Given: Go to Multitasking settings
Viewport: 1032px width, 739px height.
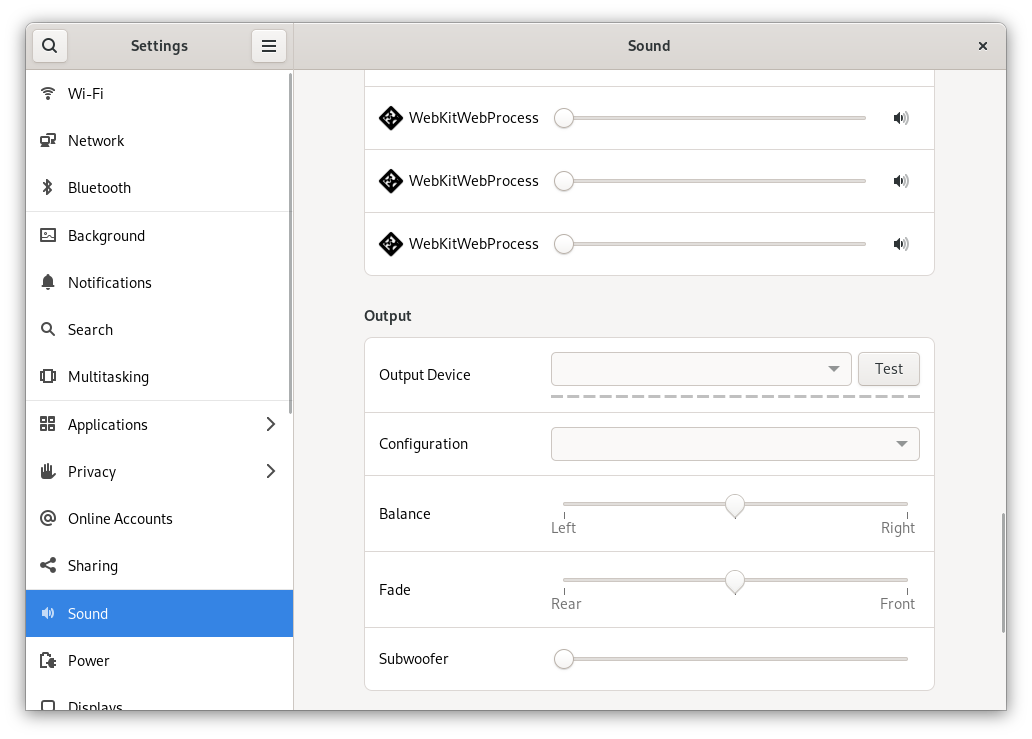Looking at the screenshot, I should click(x=158, y=376).
